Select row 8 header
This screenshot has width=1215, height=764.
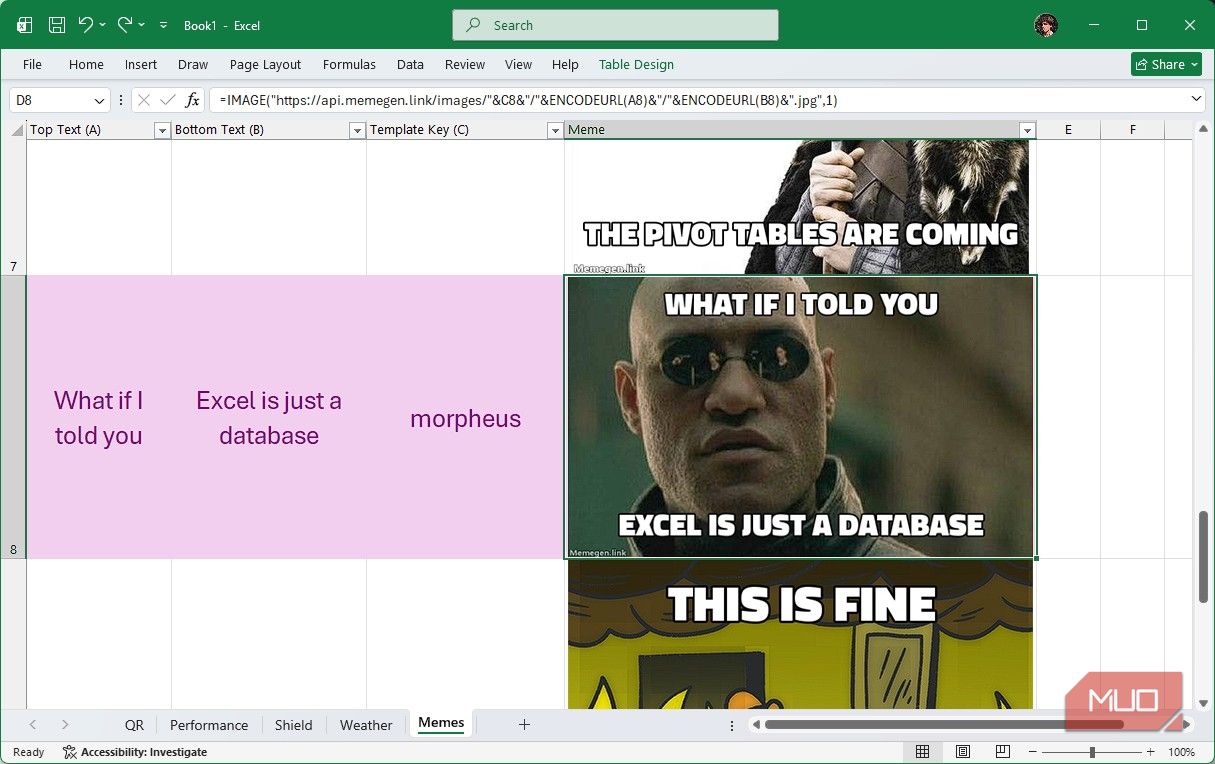click(13, 417)
